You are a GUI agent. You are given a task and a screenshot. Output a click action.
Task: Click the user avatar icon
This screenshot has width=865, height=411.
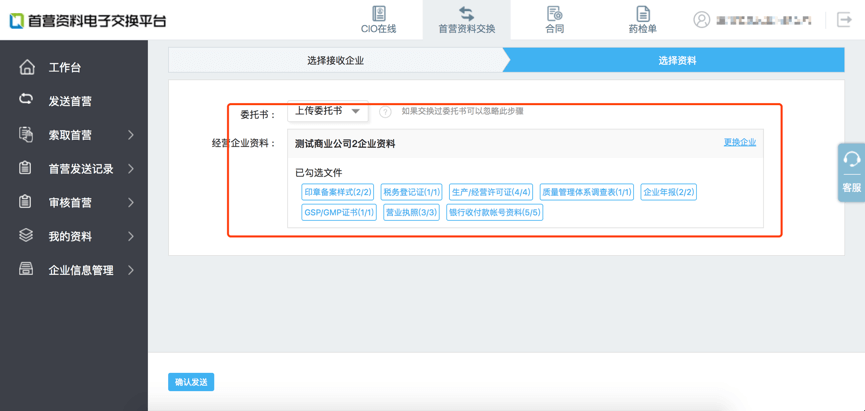[x=701, y=20]
